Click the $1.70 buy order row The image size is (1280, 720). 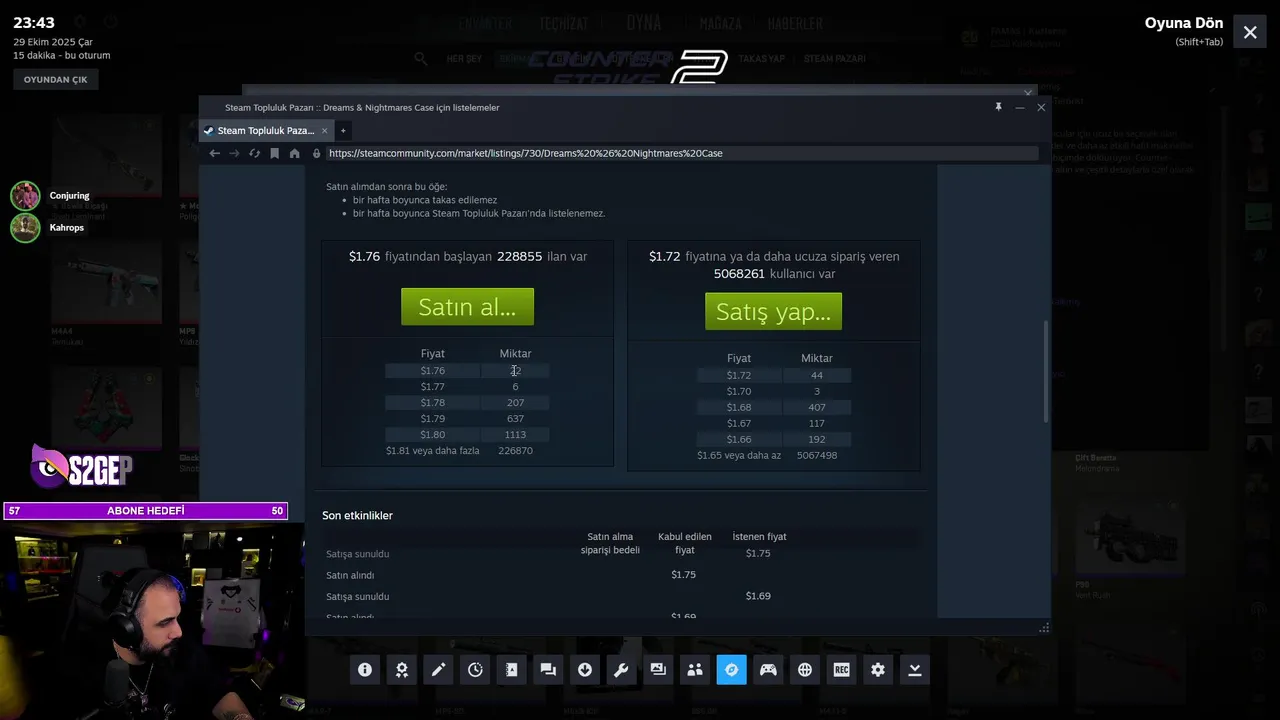point(774,392)
